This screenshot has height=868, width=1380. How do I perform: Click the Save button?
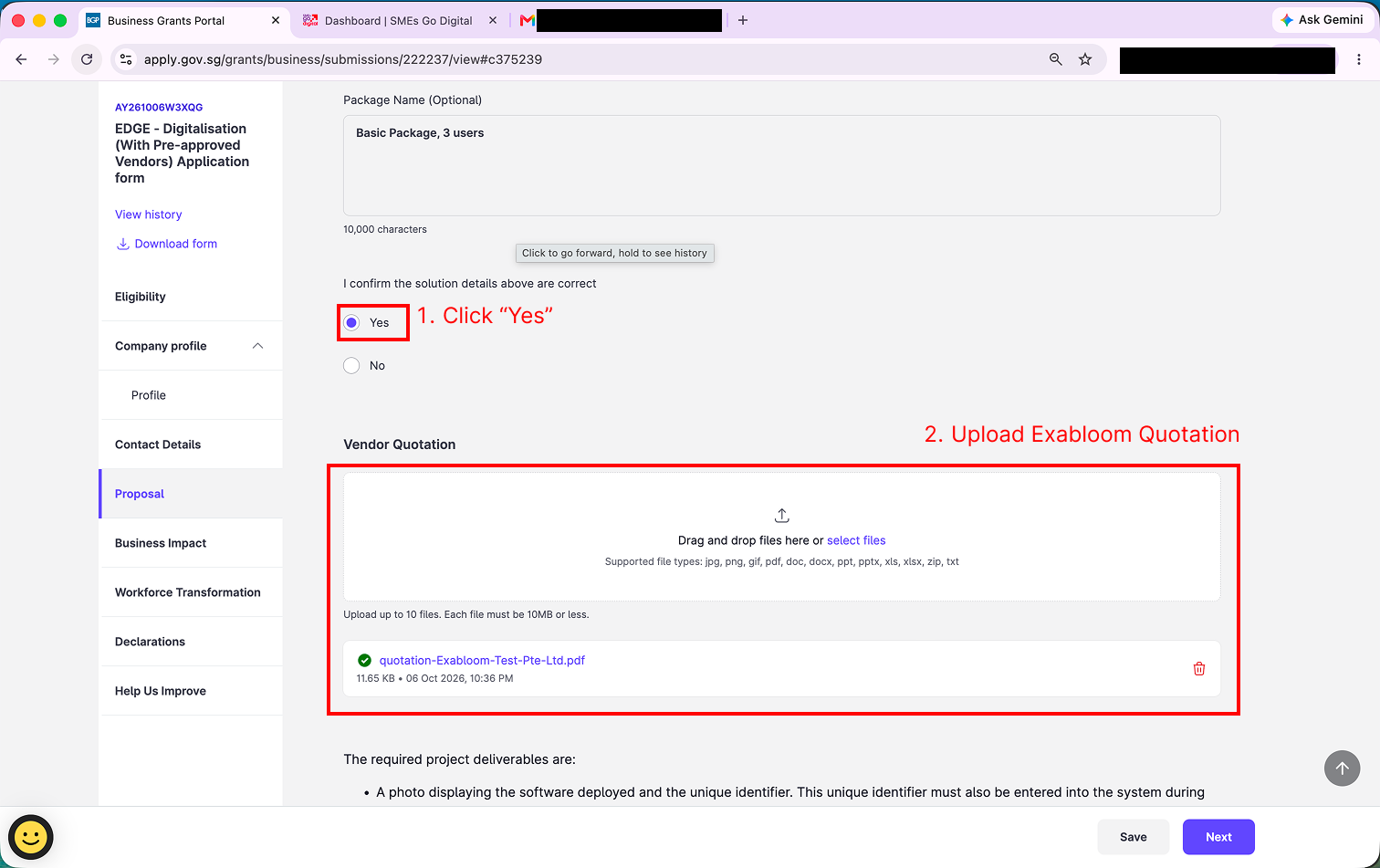pyautogui.click(x=1134, y=837)
